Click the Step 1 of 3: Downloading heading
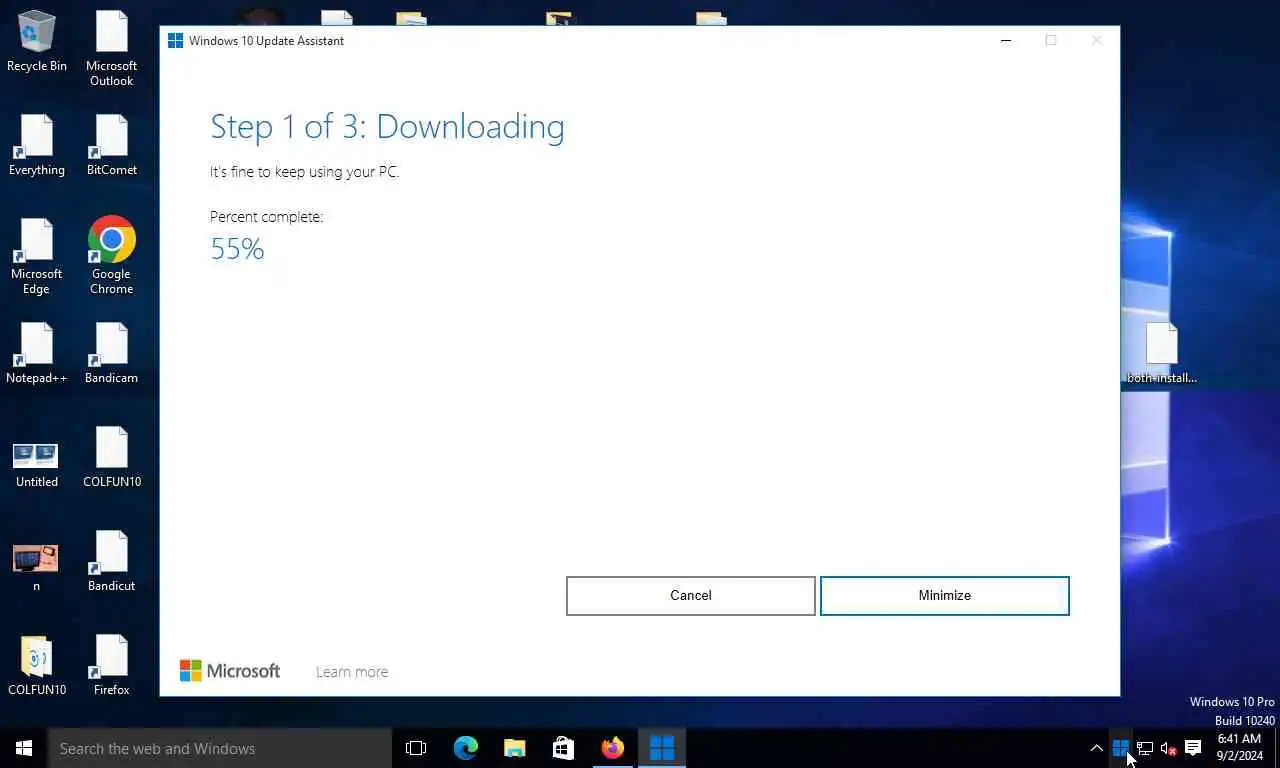This screenshot has width=1280, height=768. (x=387, y=127)
